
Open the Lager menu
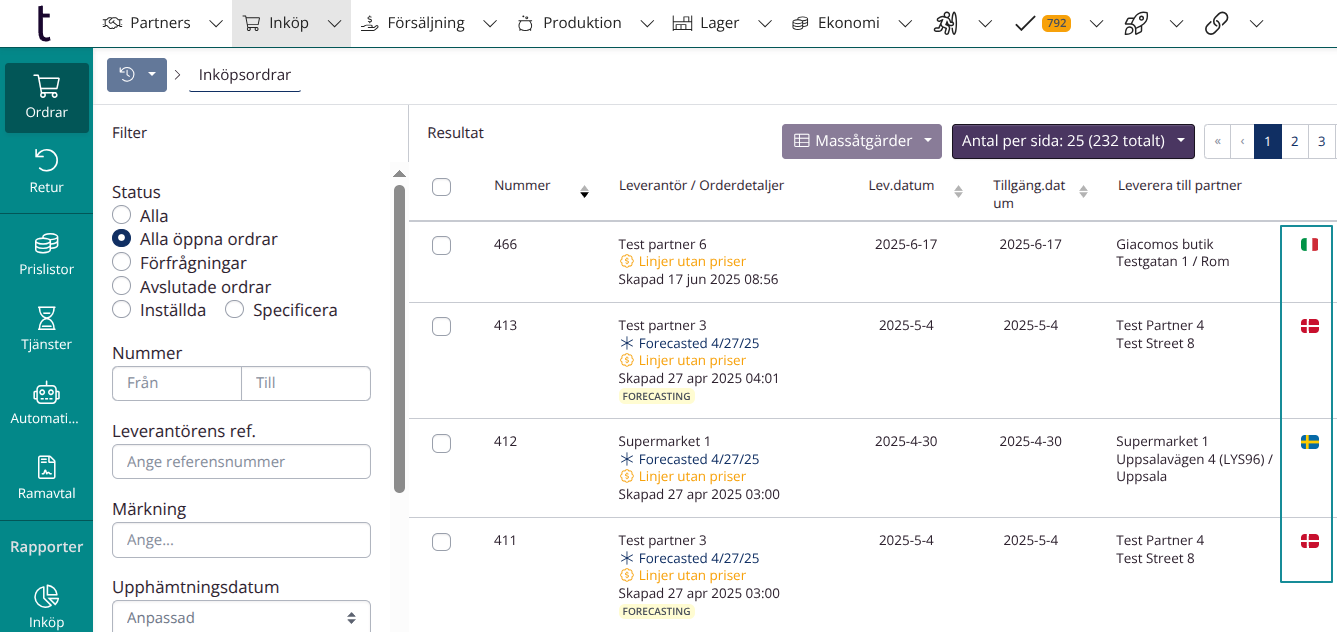707,24
